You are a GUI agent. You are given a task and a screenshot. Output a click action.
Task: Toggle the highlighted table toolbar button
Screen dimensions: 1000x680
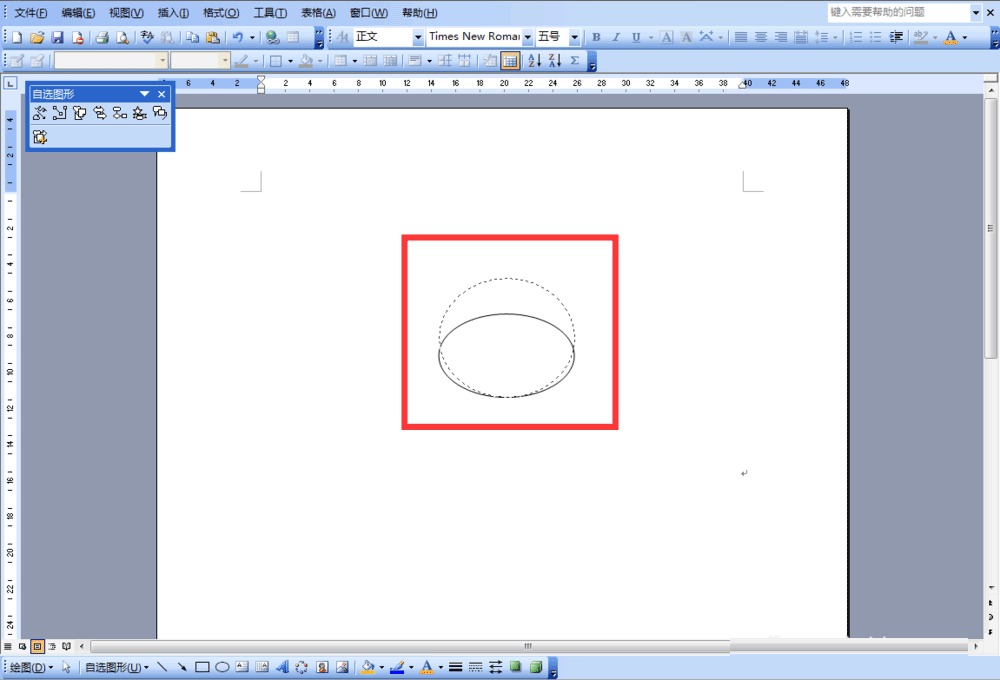click(x=510, y=61)
